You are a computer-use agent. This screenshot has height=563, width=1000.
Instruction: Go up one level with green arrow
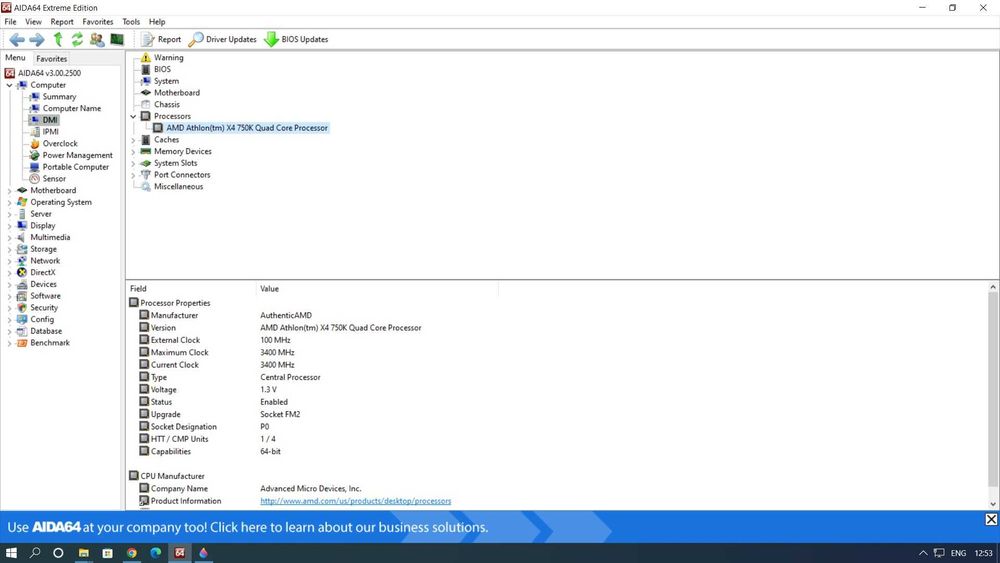tap(57, 40)
